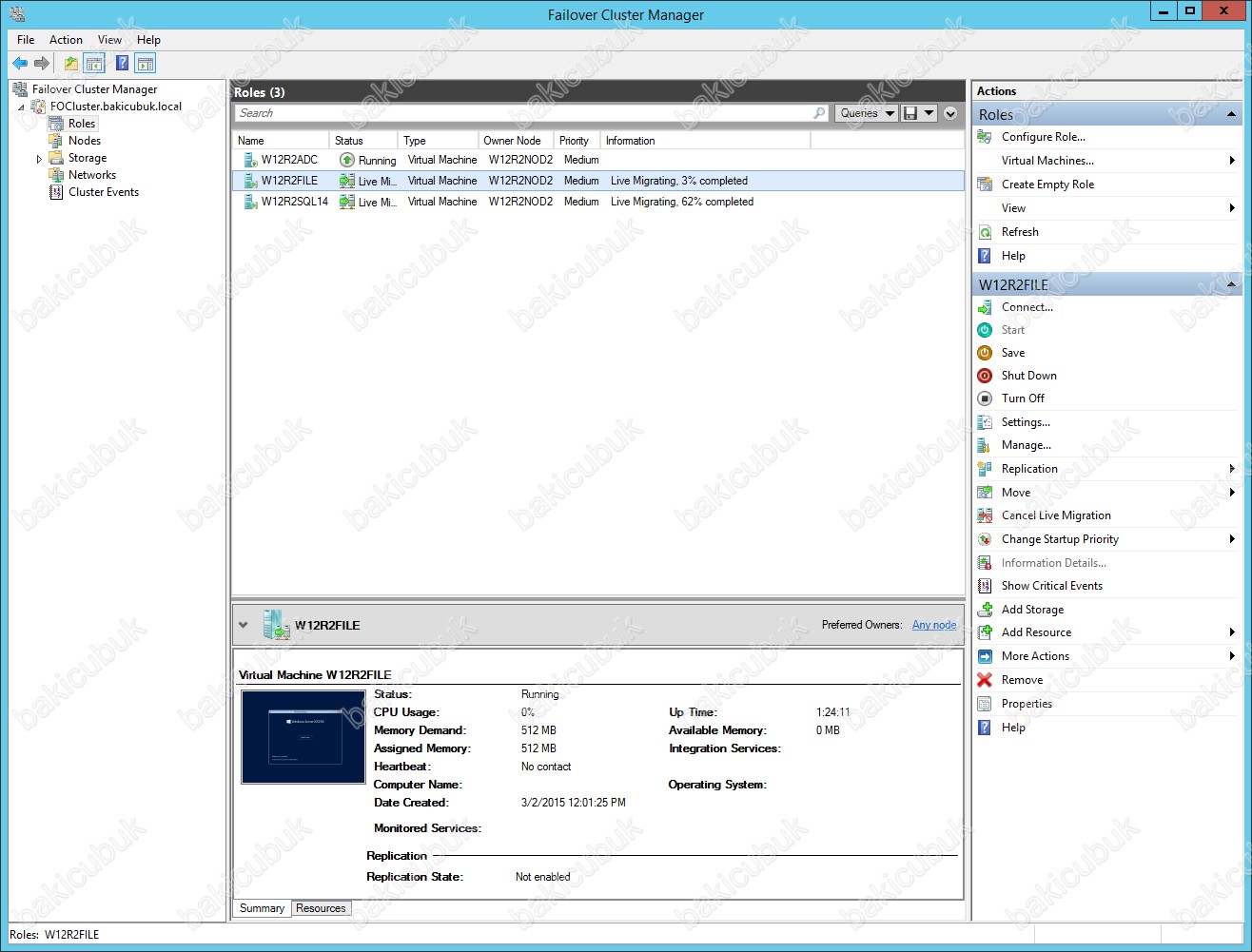Expand the search options chevron

tap(949, 113)
